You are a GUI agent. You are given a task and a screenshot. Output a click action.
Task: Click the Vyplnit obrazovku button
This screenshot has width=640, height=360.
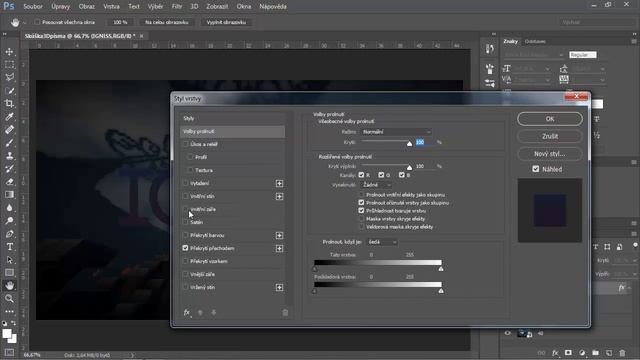click(x=226, y=22)
